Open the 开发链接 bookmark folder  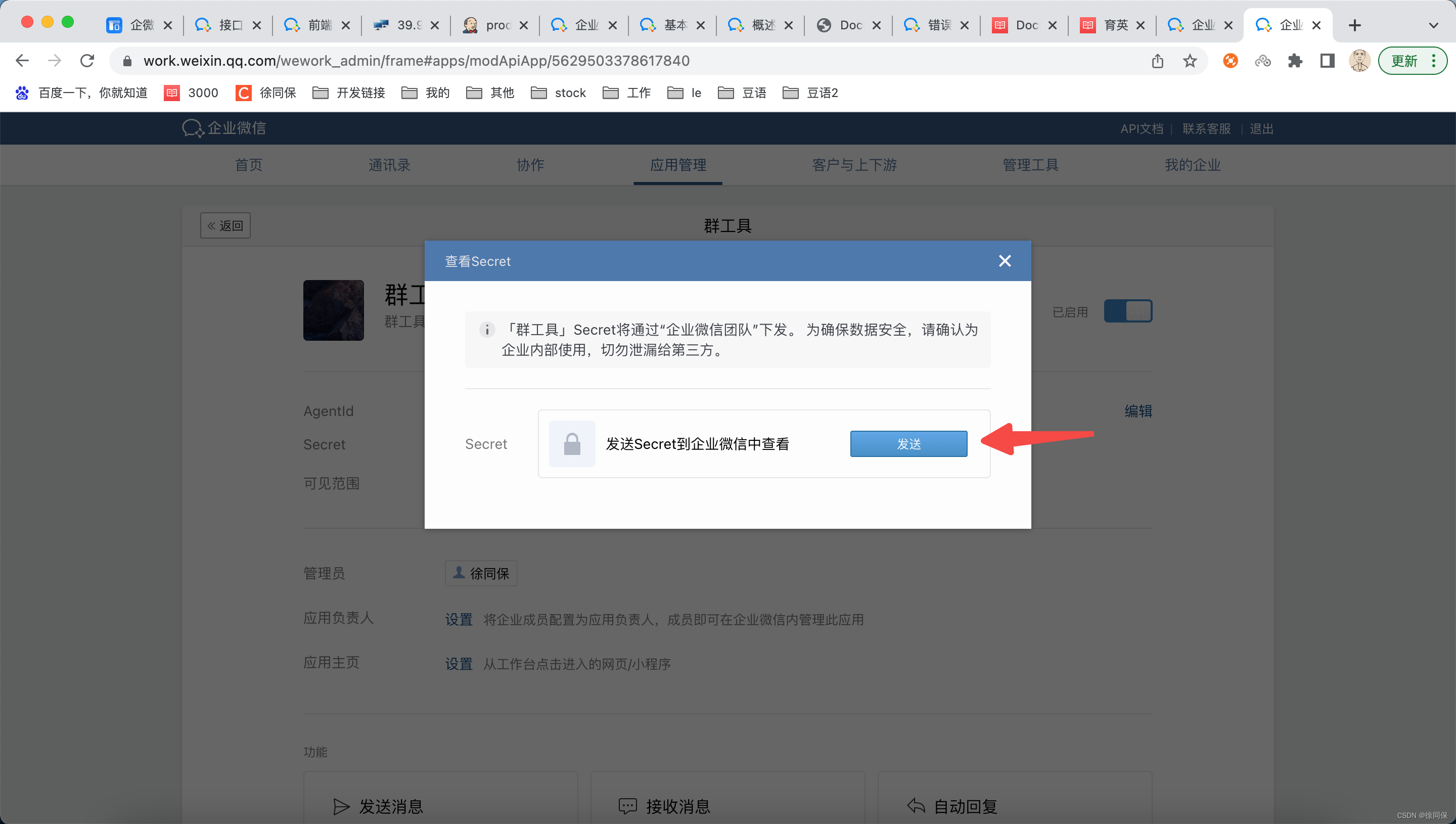[348, 93]
